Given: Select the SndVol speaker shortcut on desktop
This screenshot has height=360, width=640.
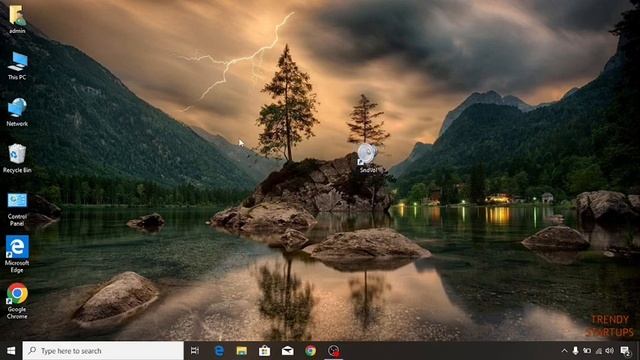Looking at the screenshot, I should 367,158.
